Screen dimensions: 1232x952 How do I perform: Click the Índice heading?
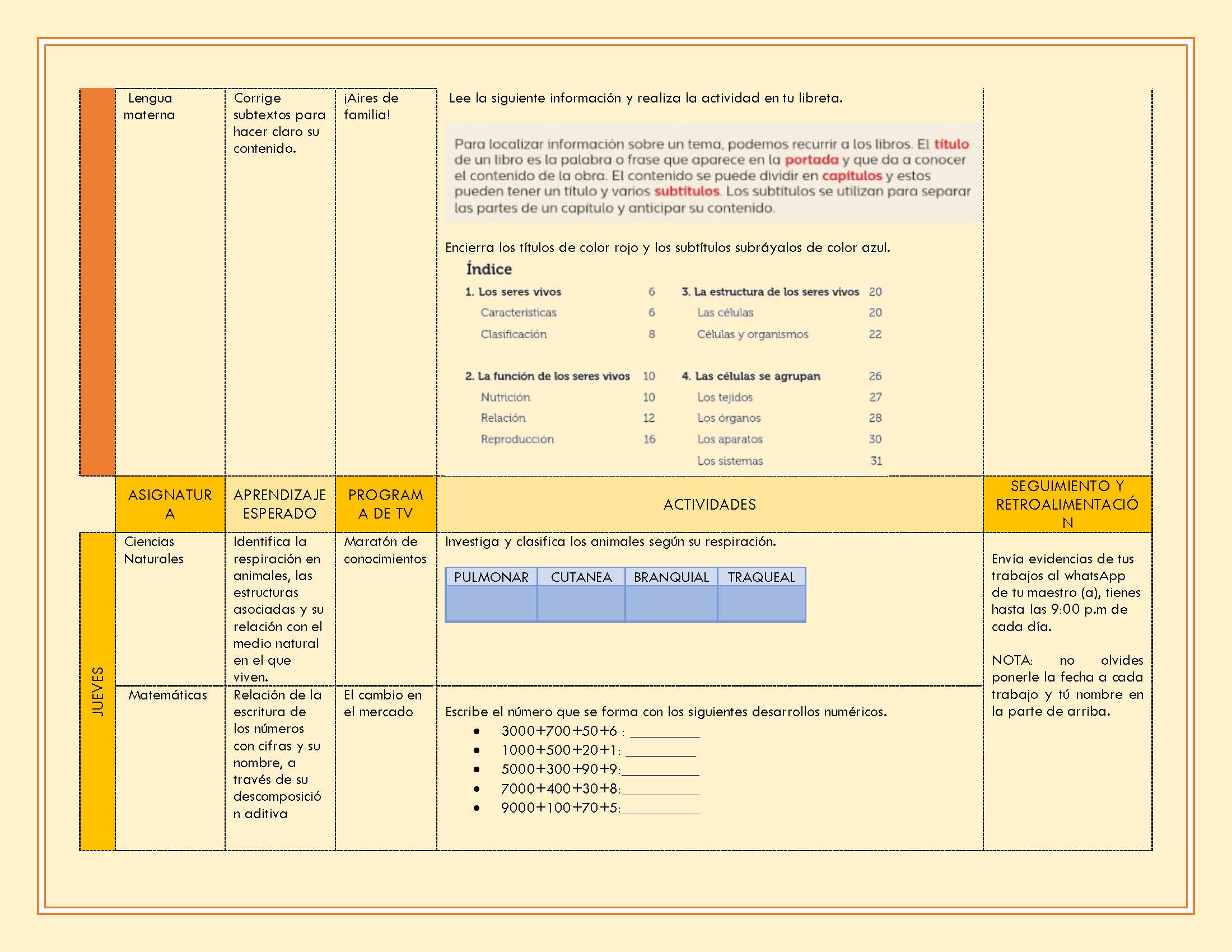pyautogui.click(x=489, y=269)
